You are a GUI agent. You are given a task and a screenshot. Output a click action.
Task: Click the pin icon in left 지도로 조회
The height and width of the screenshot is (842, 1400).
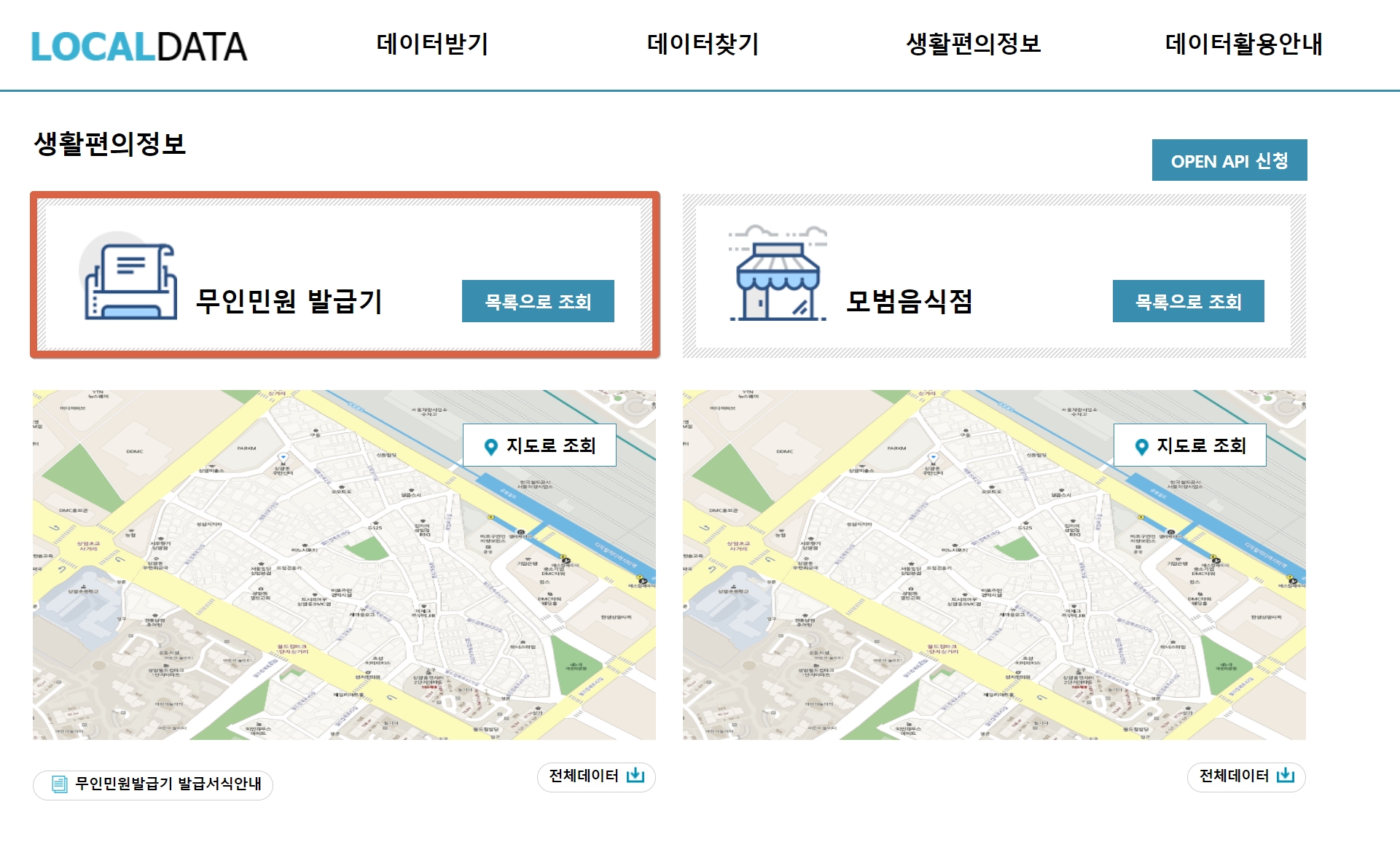(x=490, y=446)
